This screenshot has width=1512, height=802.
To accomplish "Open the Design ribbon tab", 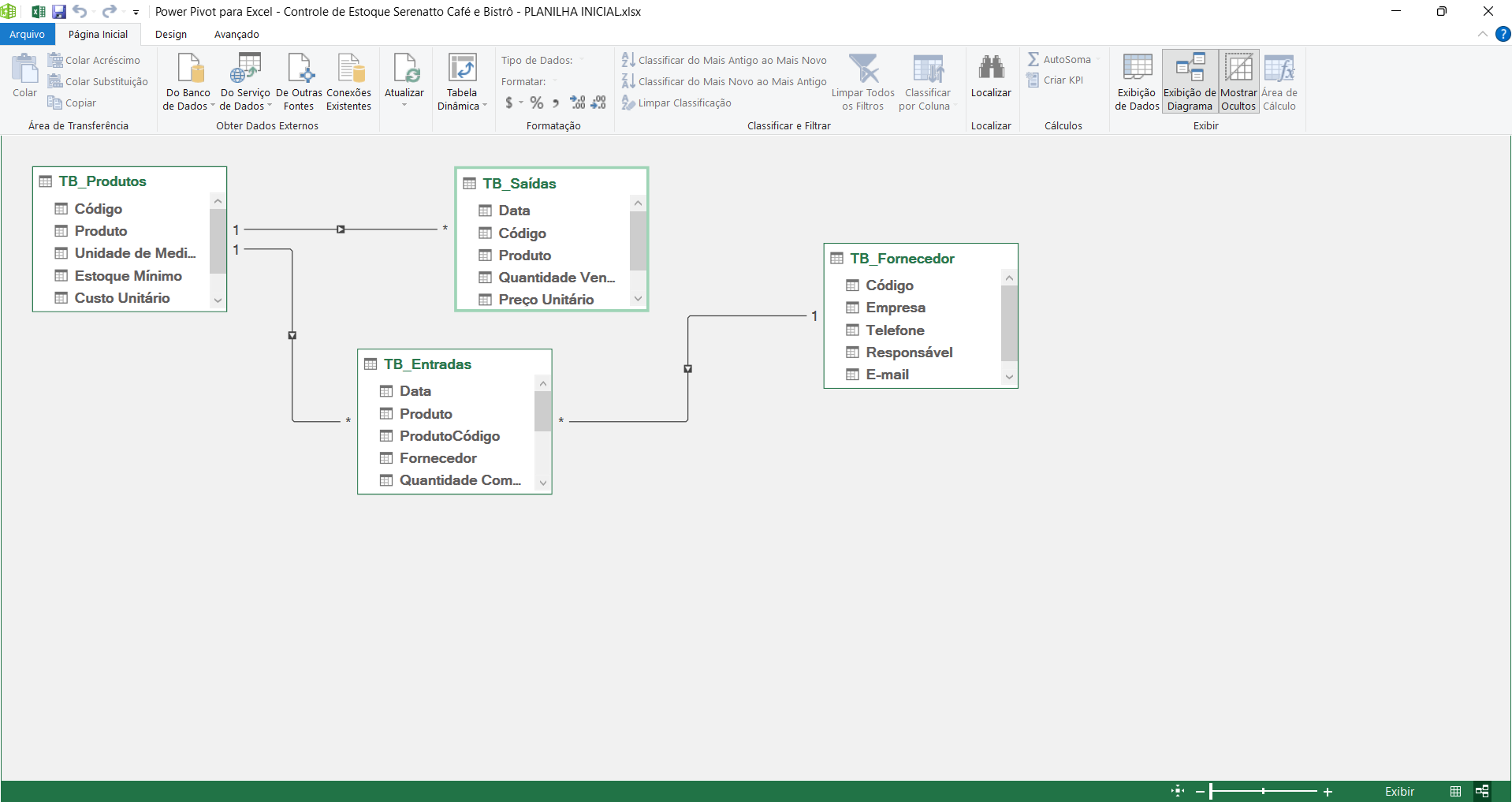I will (171, 35).
